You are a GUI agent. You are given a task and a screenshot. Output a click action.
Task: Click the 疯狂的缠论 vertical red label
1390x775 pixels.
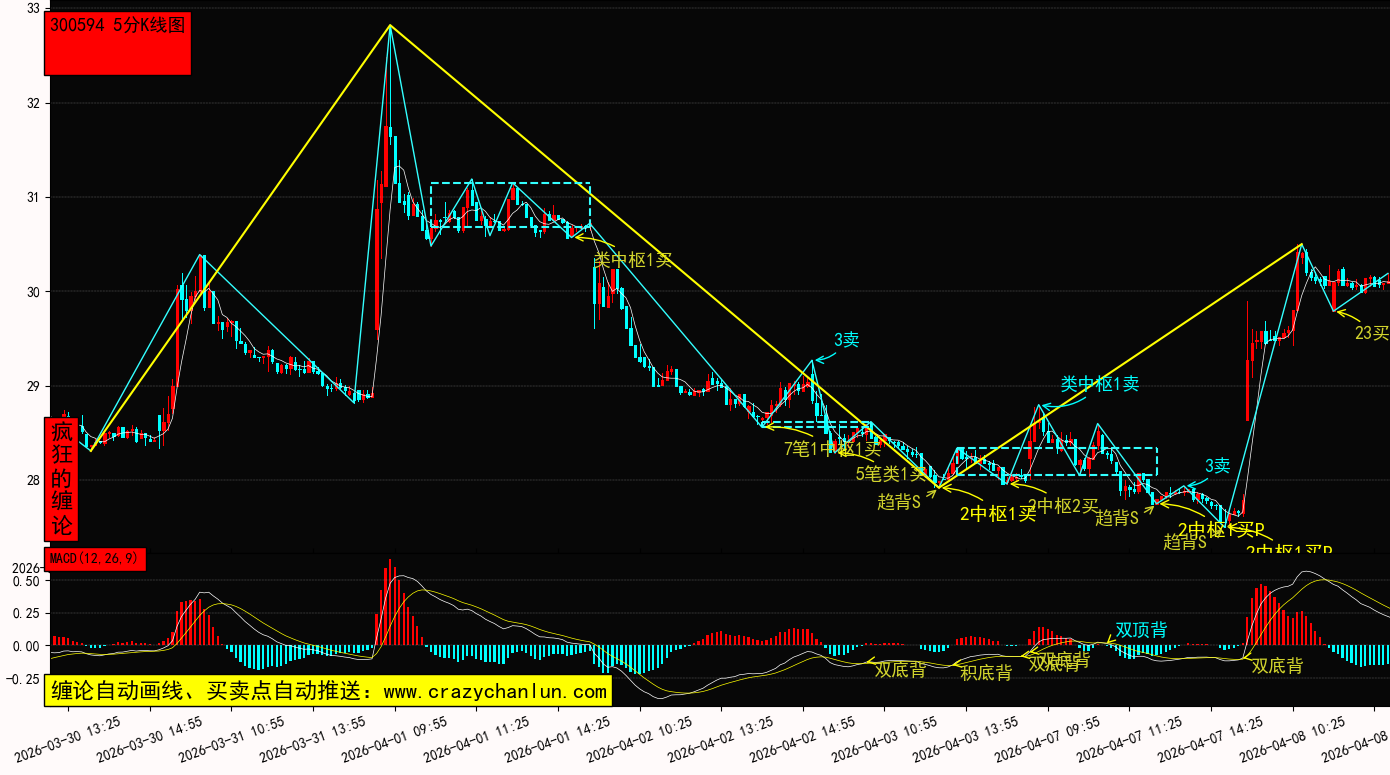(x=62, y=479)
